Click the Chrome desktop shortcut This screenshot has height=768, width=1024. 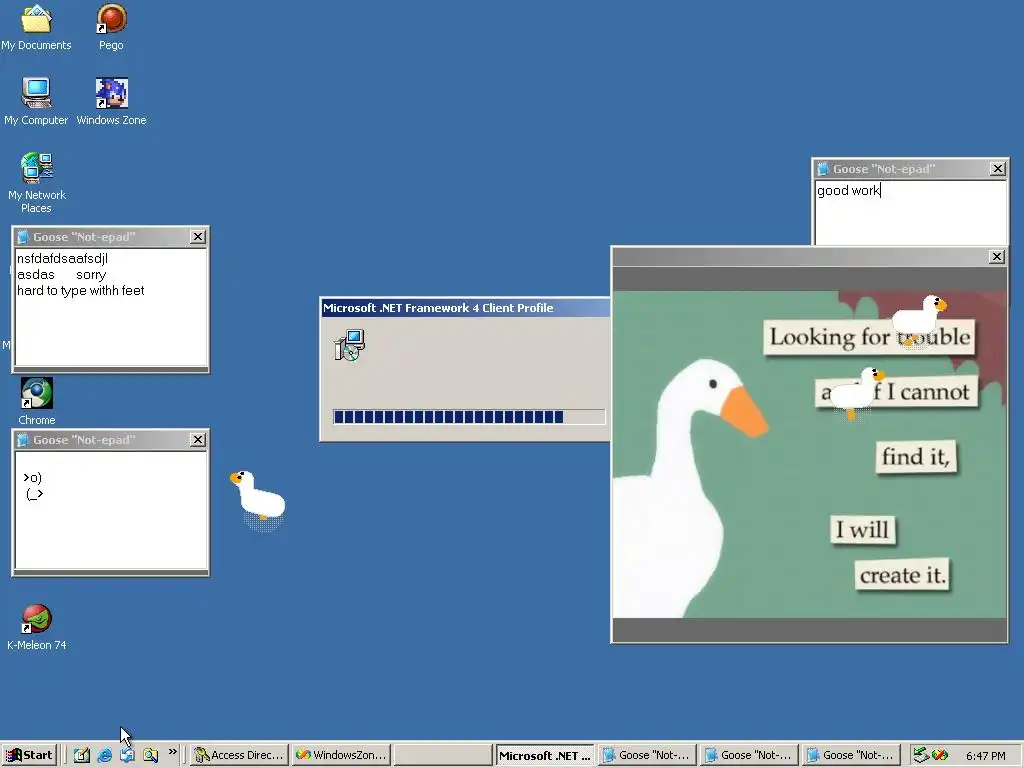[x=37, y=401]
